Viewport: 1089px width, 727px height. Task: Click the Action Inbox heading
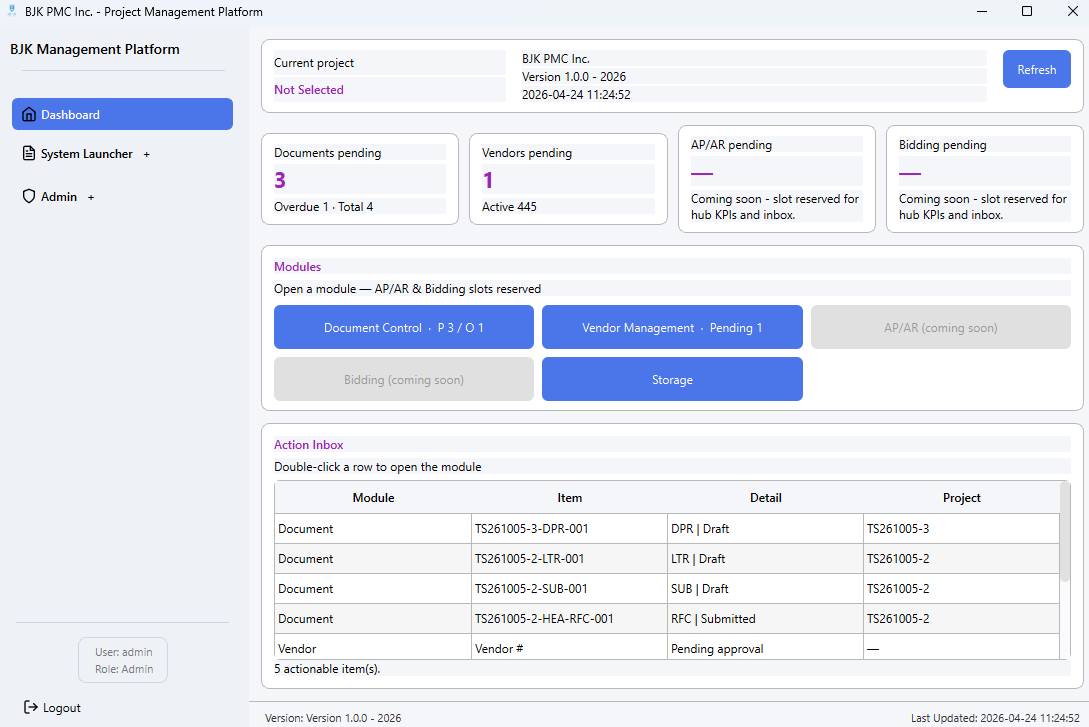click(x=308, y=444)
